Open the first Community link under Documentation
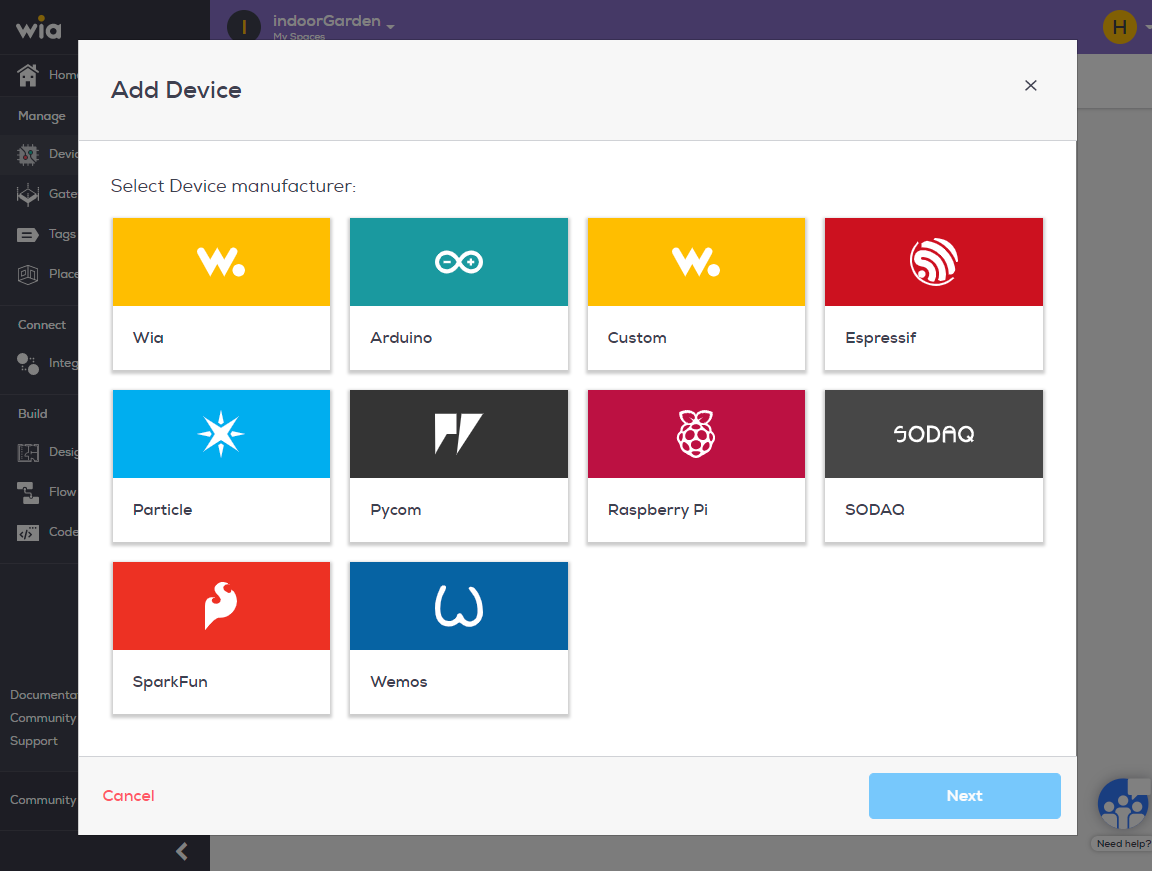 (x=43, y=718)
